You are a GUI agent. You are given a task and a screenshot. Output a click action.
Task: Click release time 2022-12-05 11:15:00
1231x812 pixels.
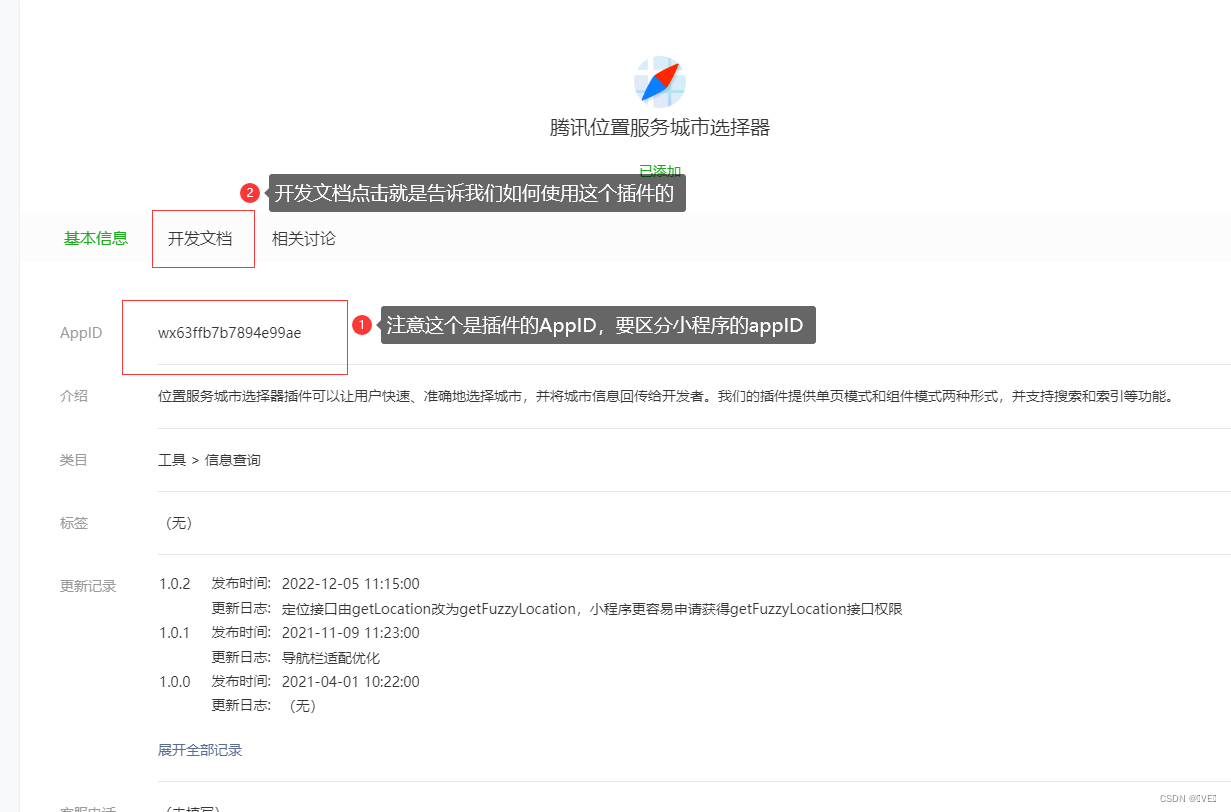351,584
